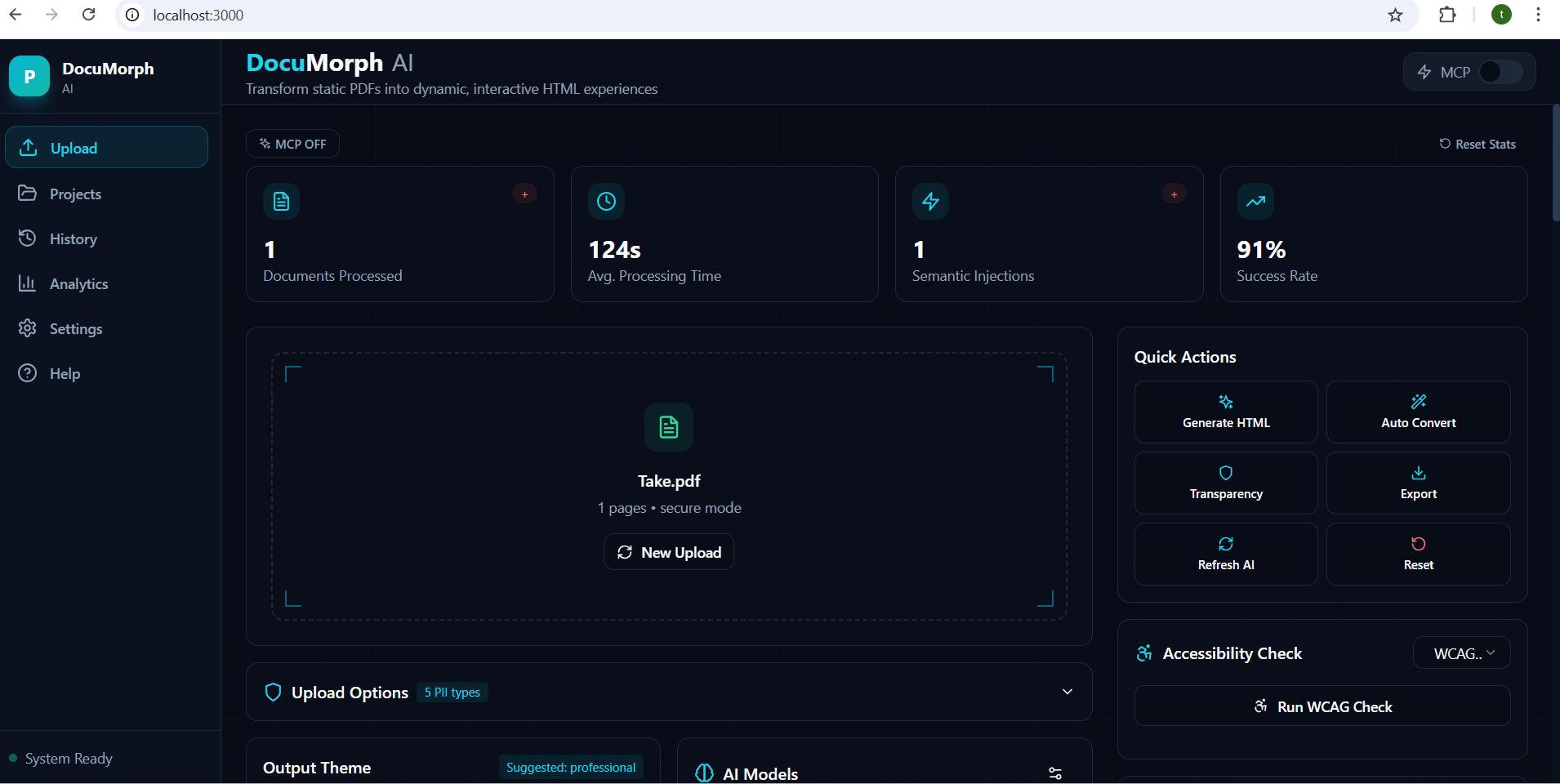
Task: Click the 5 PII types badge
Action: point(452,693)
